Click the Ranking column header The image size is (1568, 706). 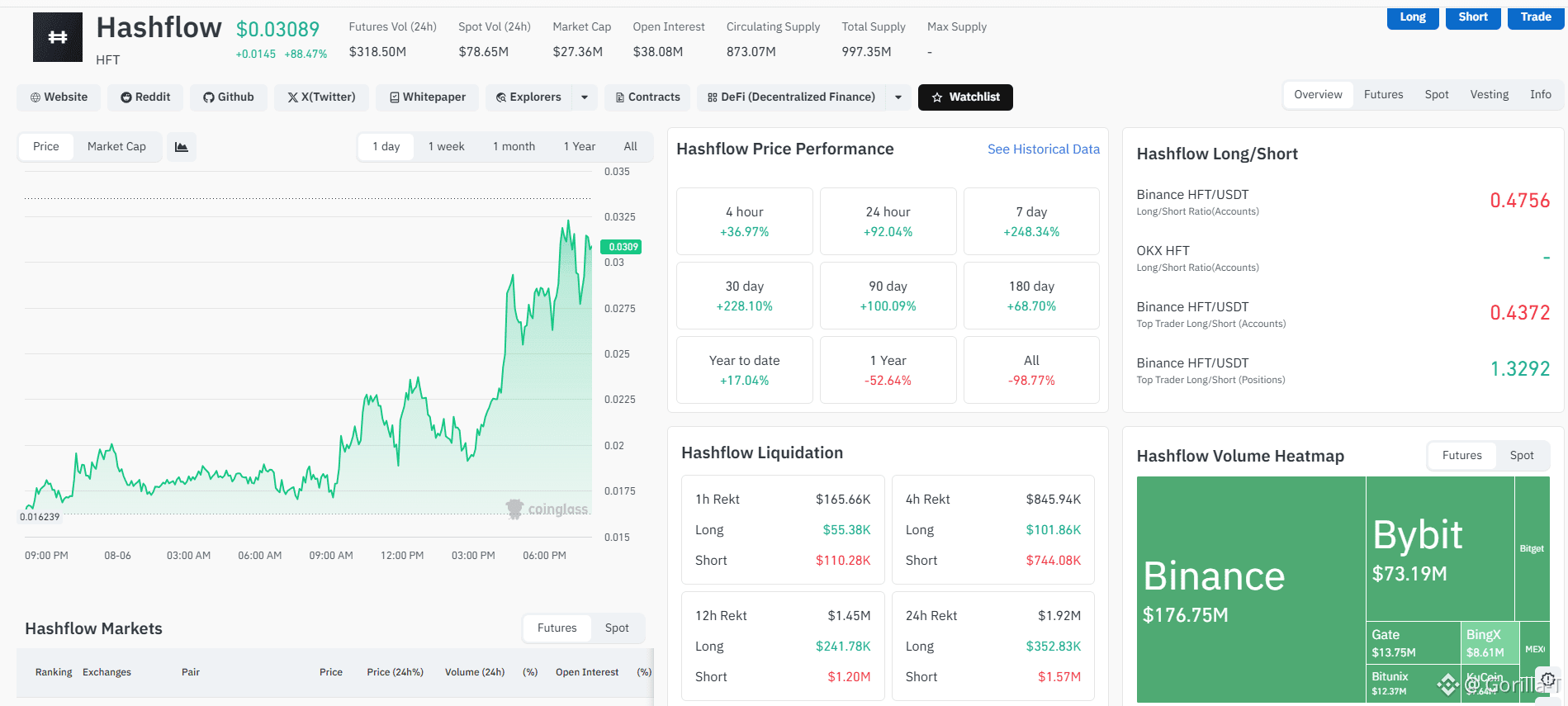[54, 672]
